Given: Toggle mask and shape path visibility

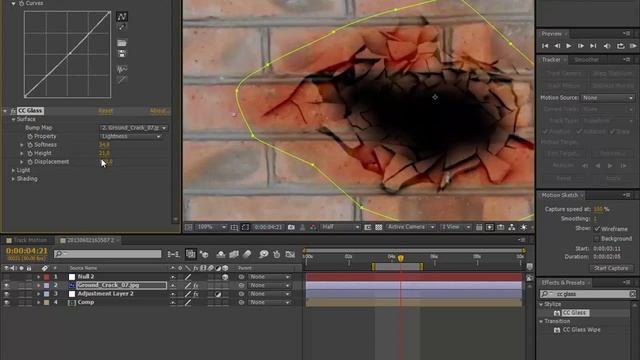Looking at the screenshot, I should coord(245,227).
